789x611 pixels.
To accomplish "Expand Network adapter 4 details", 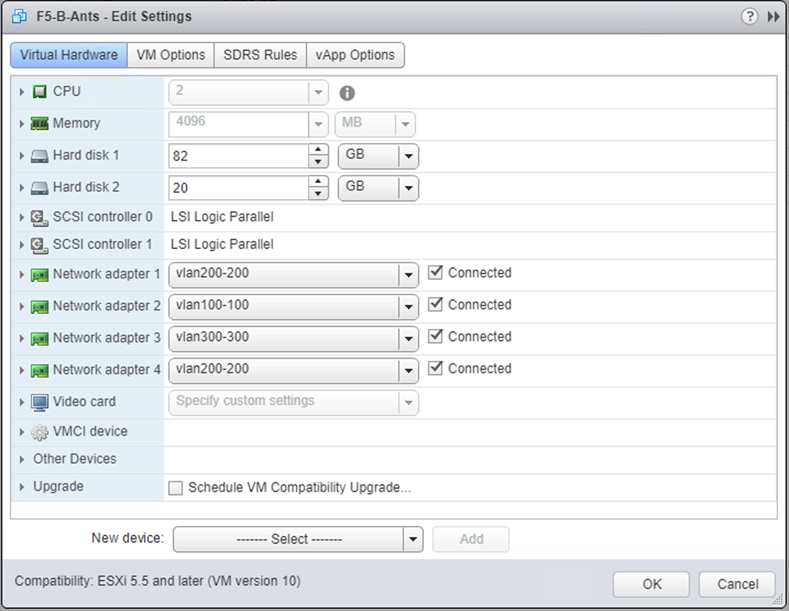I will [22, 370].
